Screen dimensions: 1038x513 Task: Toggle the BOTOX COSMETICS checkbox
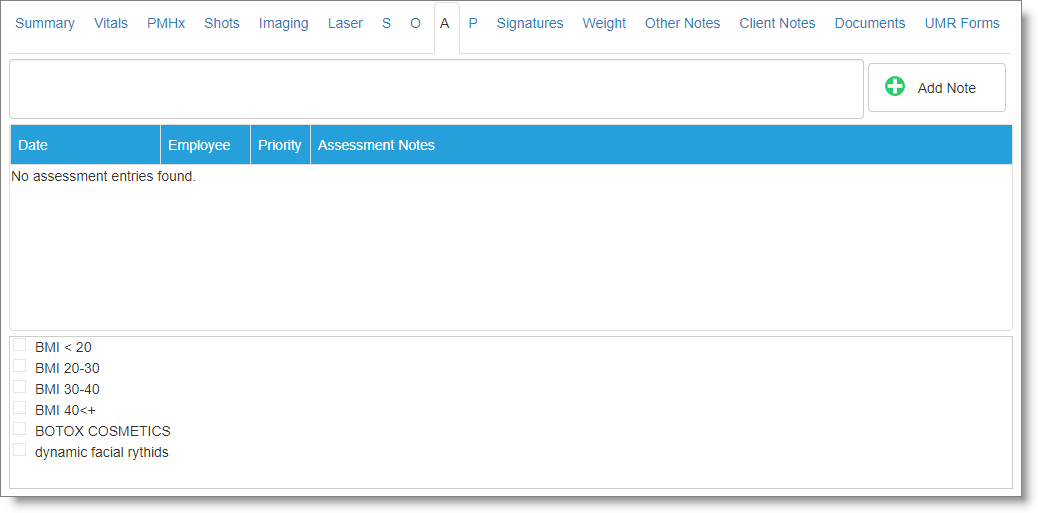click(20, 429)
